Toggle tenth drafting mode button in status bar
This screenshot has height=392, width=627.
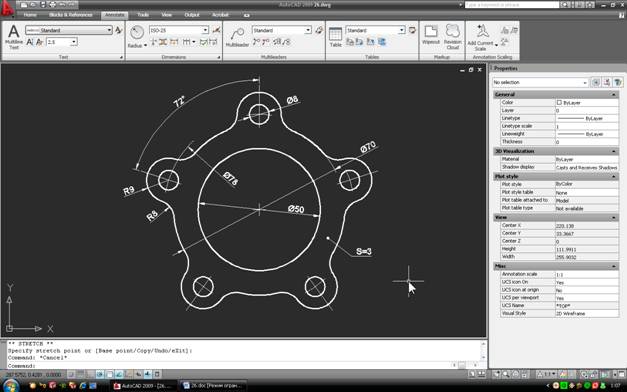tap(157, 374)
